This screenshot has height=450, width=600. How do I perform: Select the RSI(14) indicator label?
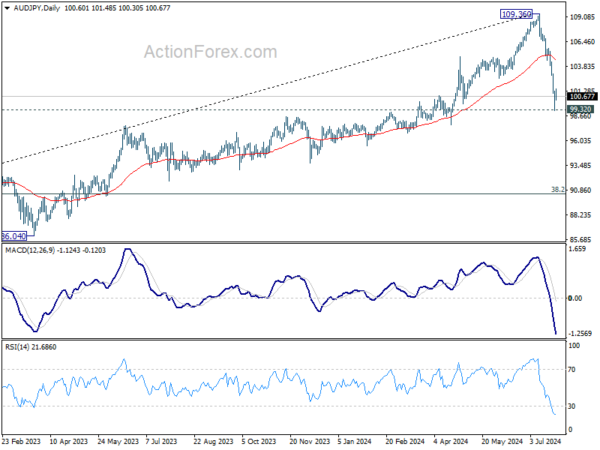tap(16, 347)
